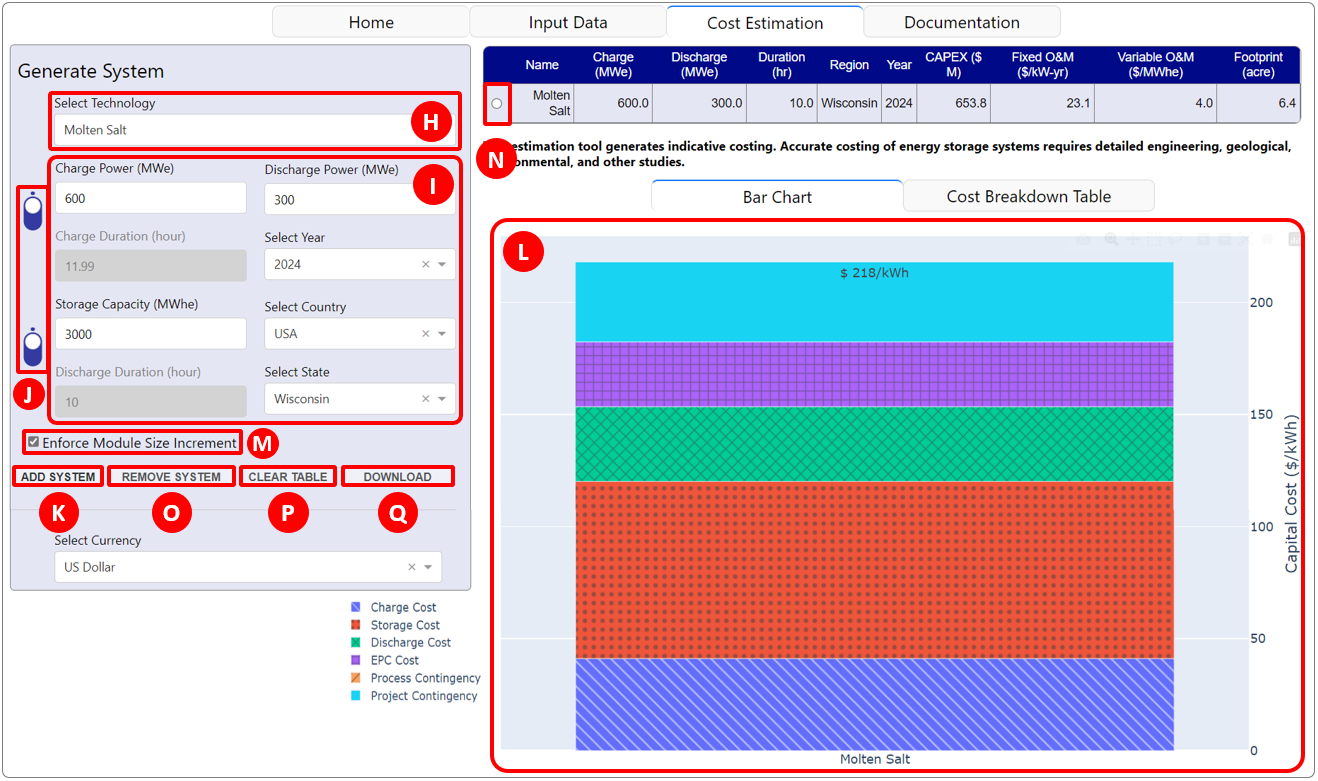Select the Molten Salt row radio button
This screenshot has height=781, width=1318.
click(497, 104)
